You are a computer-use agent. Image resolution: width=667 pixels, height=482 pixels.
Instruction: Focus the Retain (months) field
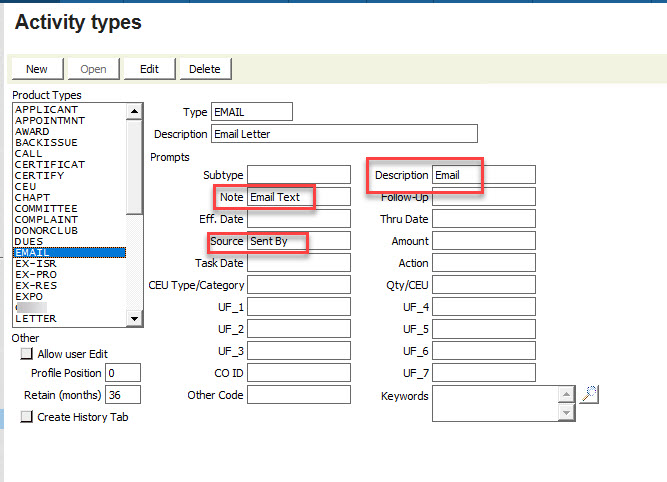click(x=123, y=395)
